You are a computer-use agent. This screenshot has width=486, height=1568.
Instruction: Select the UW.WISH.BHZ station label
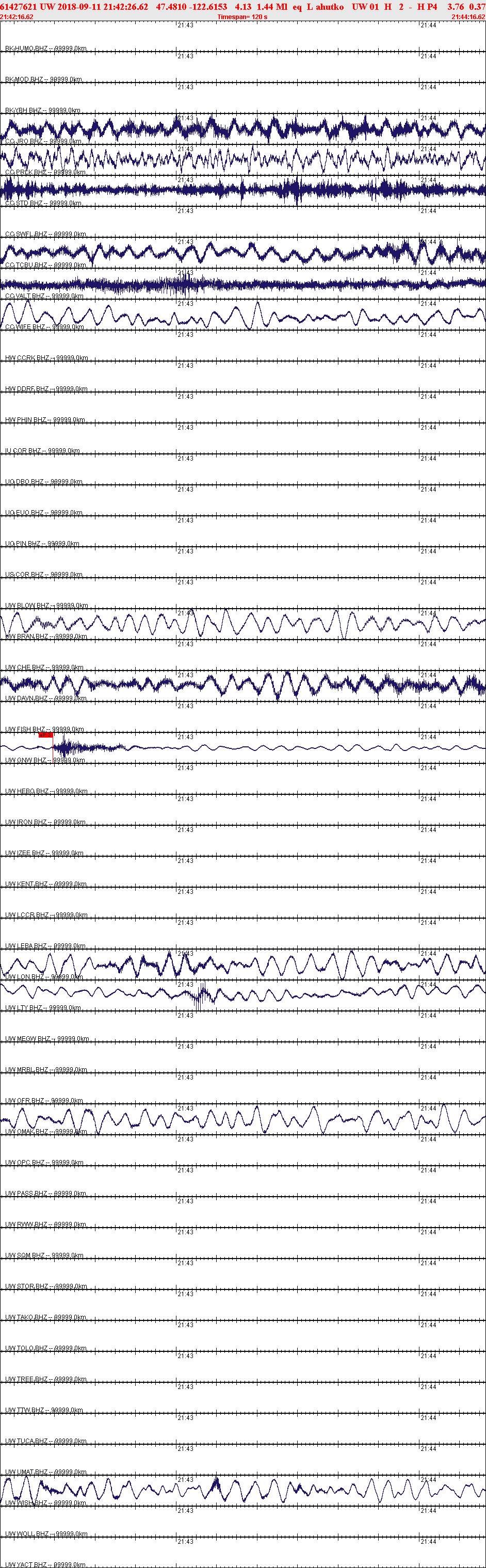tap(46, 1503)
